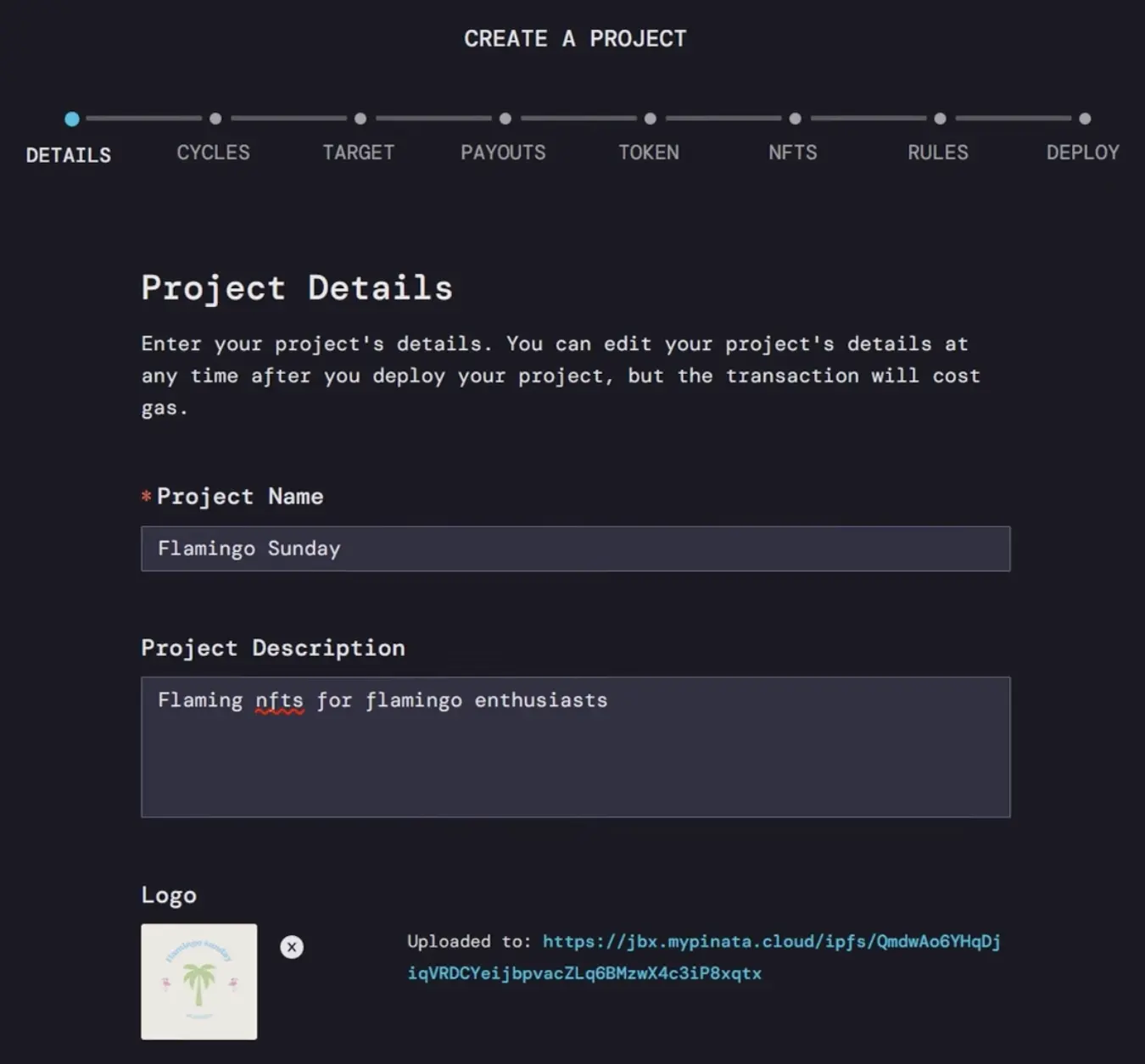Click the DEPLOY progress dot
The width and height of the screenshot is (1145, 1064).
coord(1086,119)
